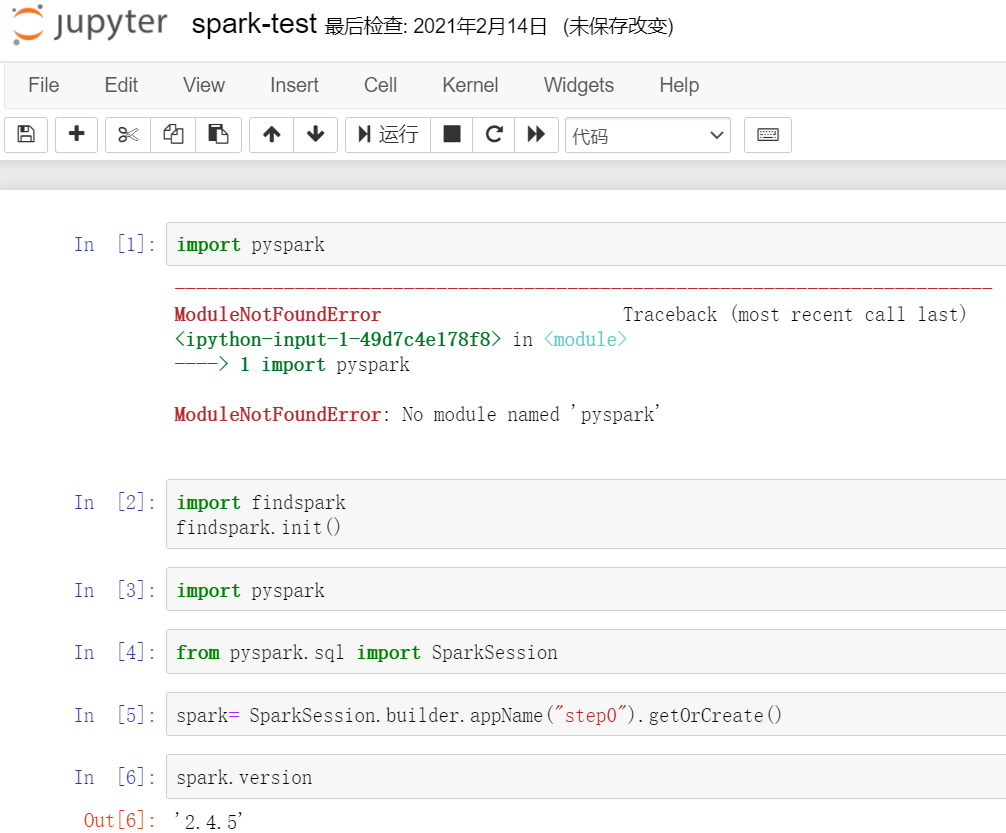
Task: Open the Insert menu
Action: (x=294, y=85)
